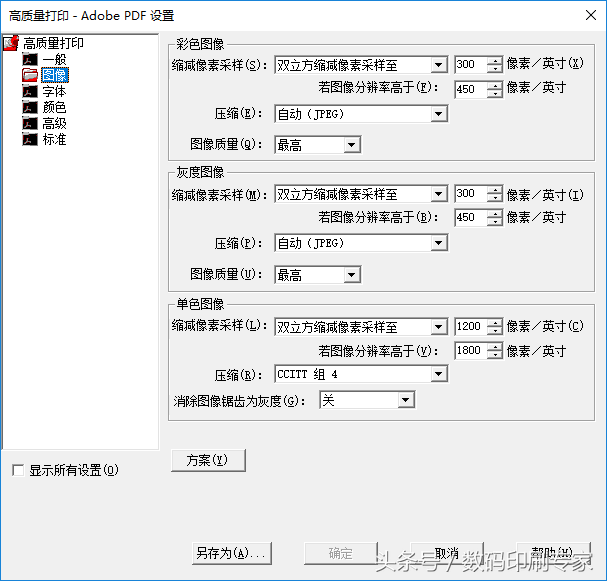Close the Adobe PDF 设置 dialog

pos(591,15)
